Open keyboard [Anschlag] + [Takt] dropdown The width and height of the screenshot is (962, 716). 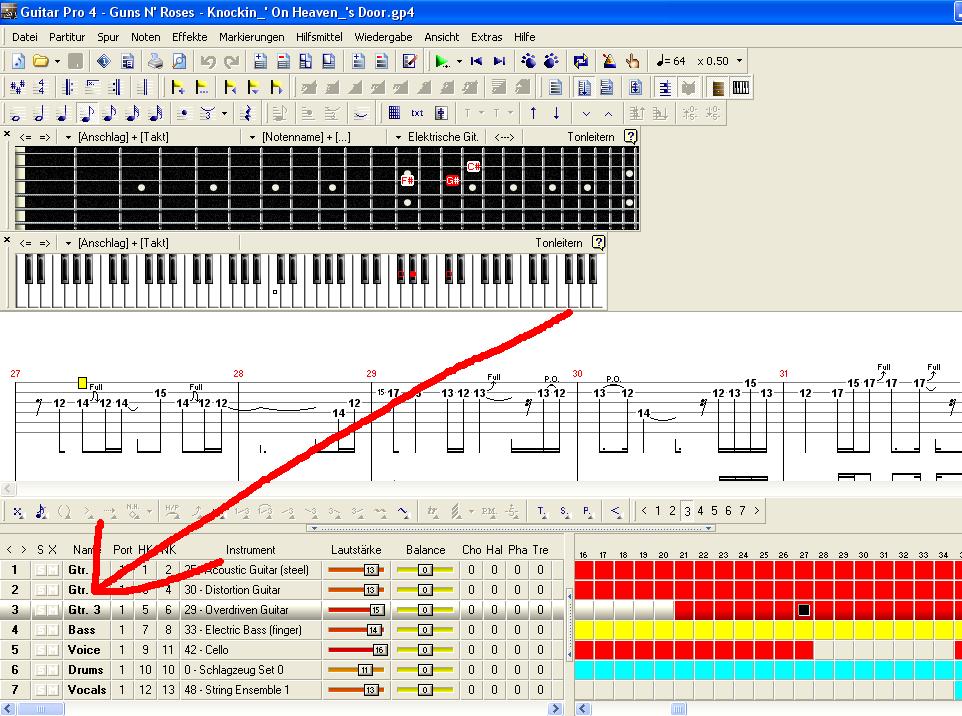pos(68,243)
